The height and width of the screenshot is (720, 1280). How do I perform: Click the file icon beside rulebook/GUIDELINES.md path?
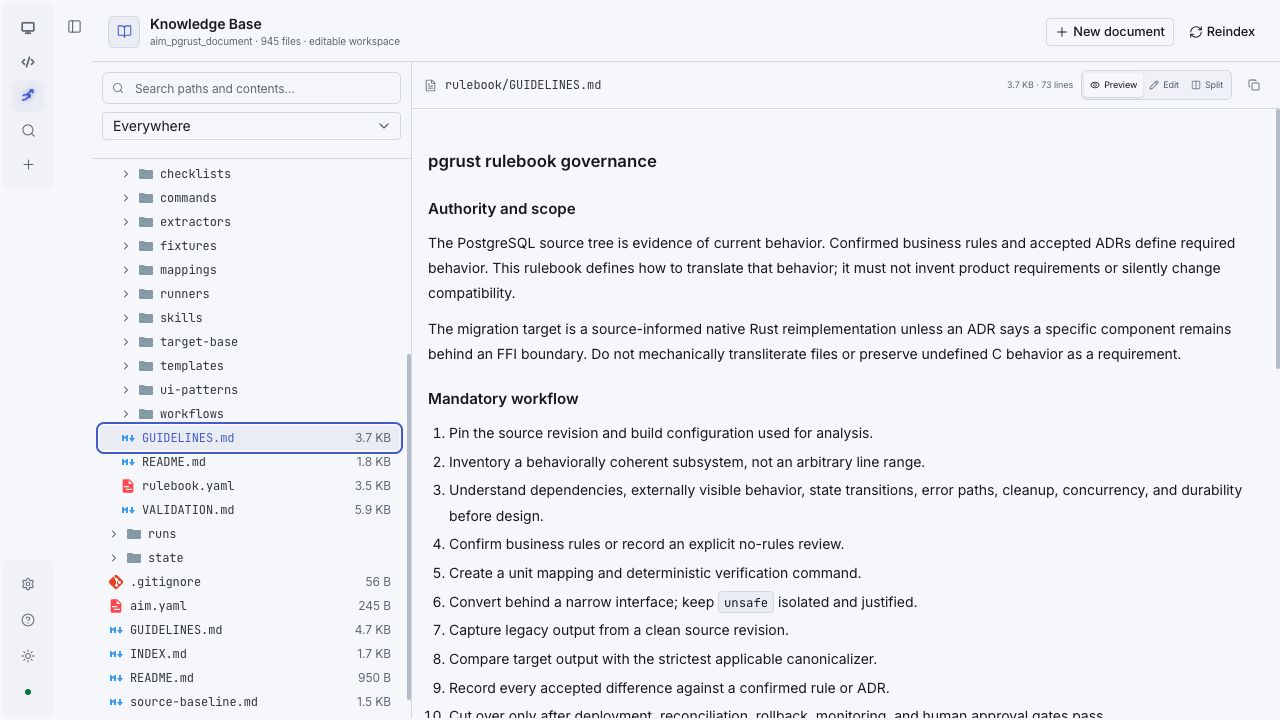431,85
